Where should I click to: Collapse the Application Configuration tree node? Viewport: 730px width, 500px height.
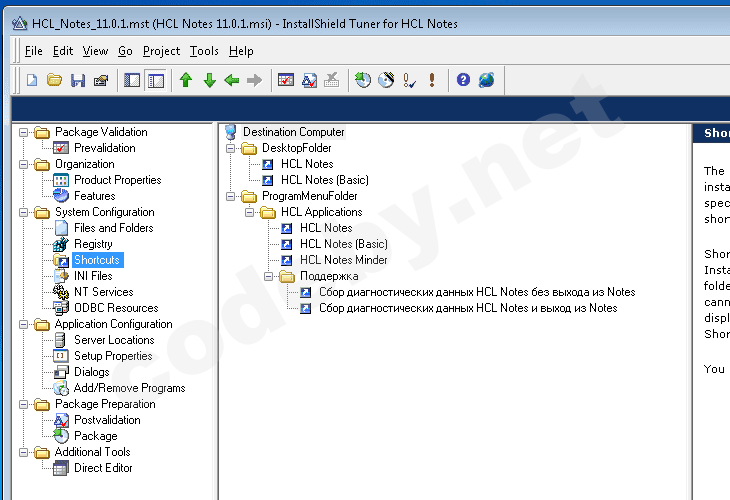click(x=23, y=324)
